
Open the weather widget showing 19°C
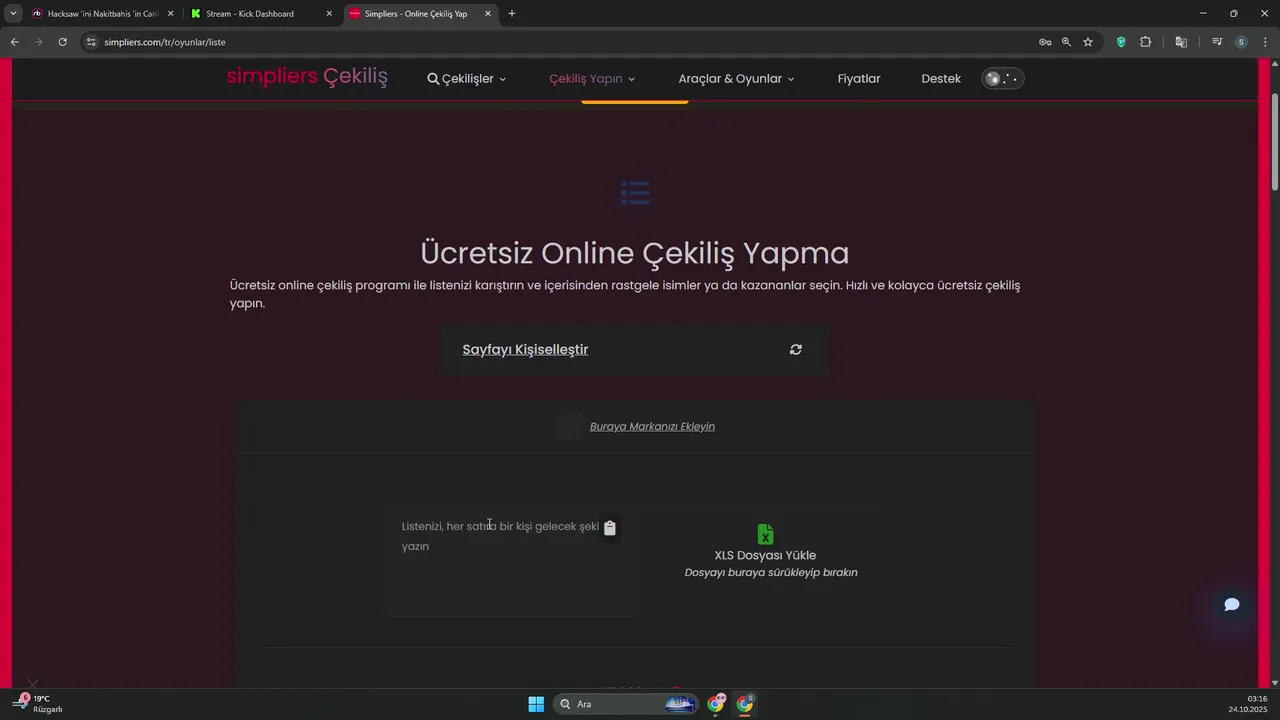point(38,704)
